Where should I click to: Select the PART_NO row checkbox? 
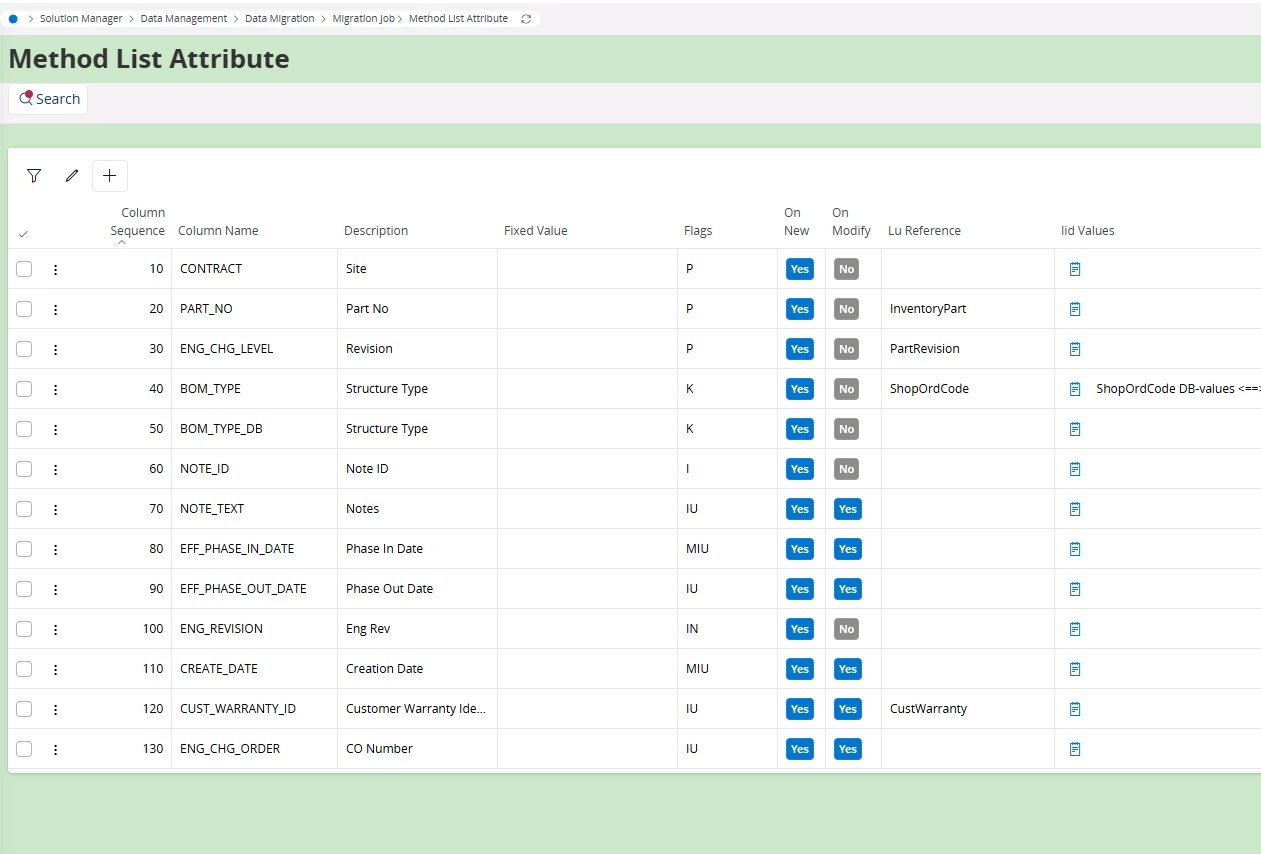24,309
